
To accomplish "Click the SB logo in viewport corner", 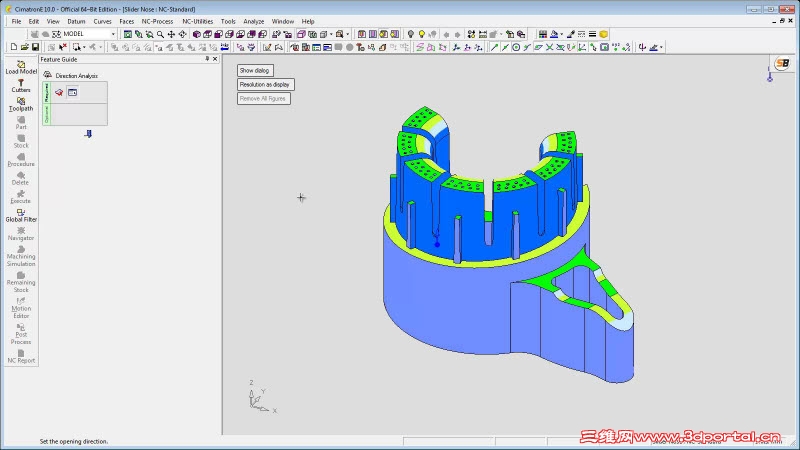I will (x=782, y=63).
